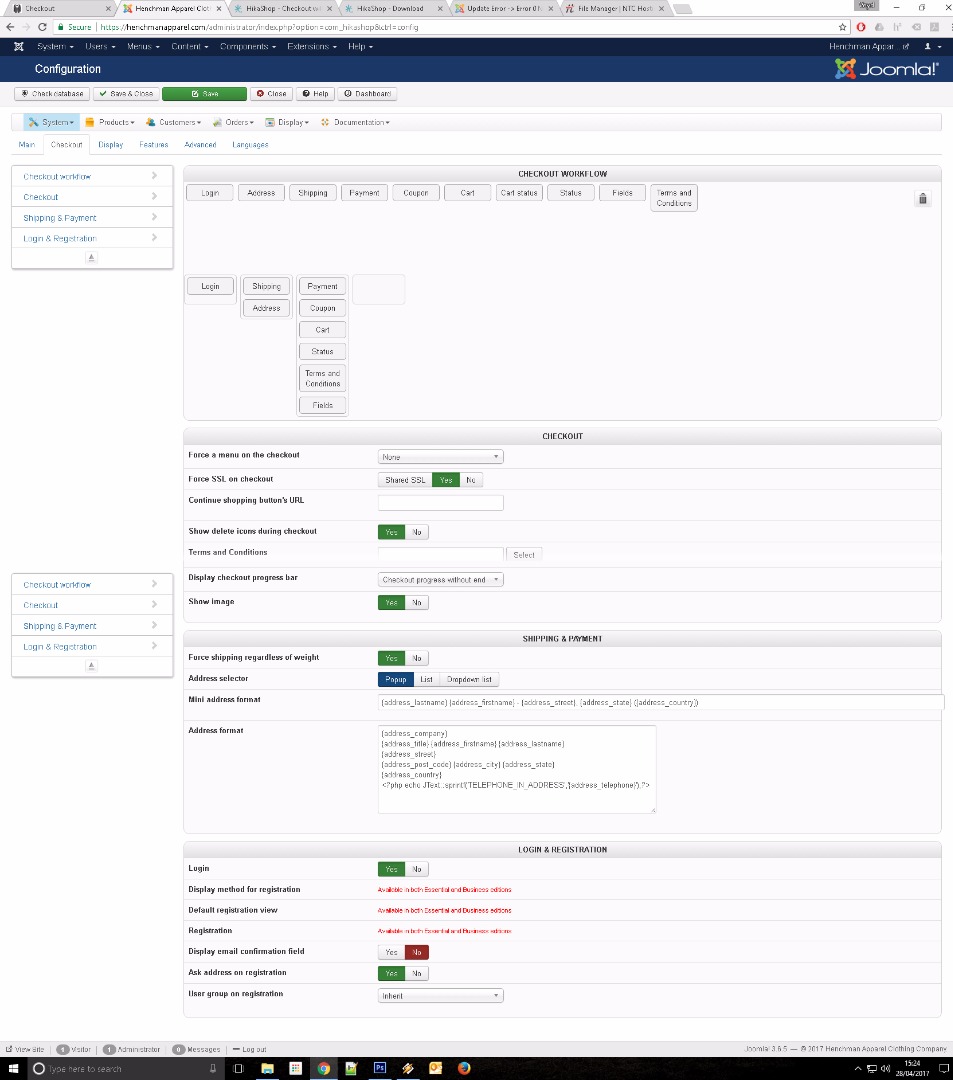
Task: Open the Display checkout progress bar dropdown
Action: pos(441,580)
